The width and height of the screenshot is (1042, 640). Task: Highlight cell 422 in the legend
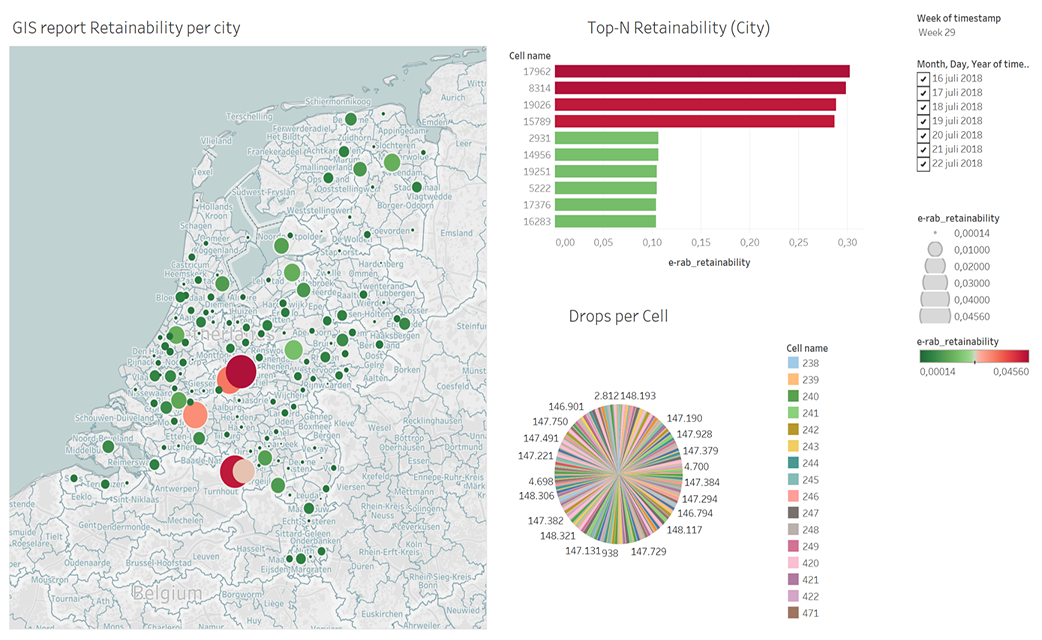(793, 596)
